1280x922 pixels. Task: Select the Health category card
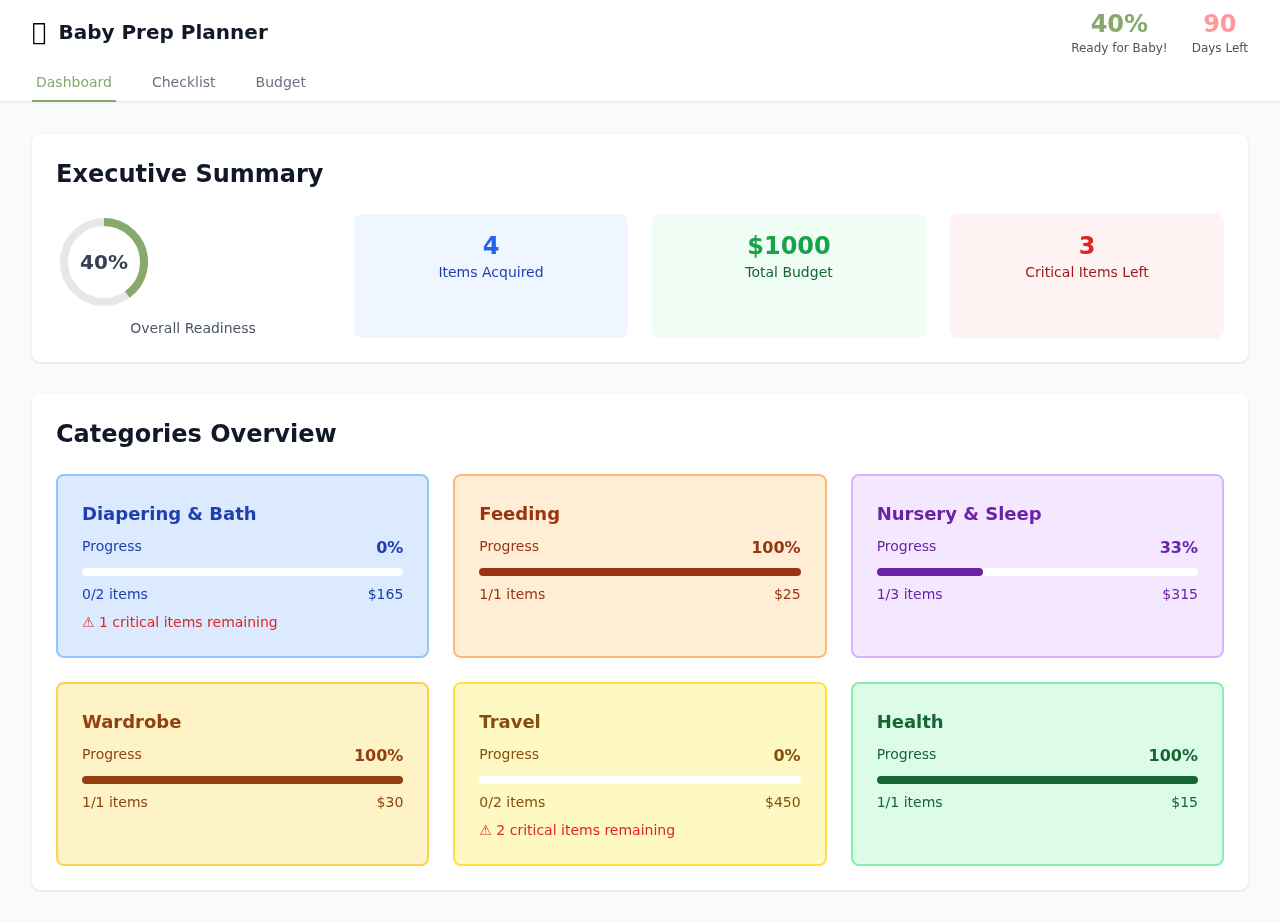[x=1037, y=773]
